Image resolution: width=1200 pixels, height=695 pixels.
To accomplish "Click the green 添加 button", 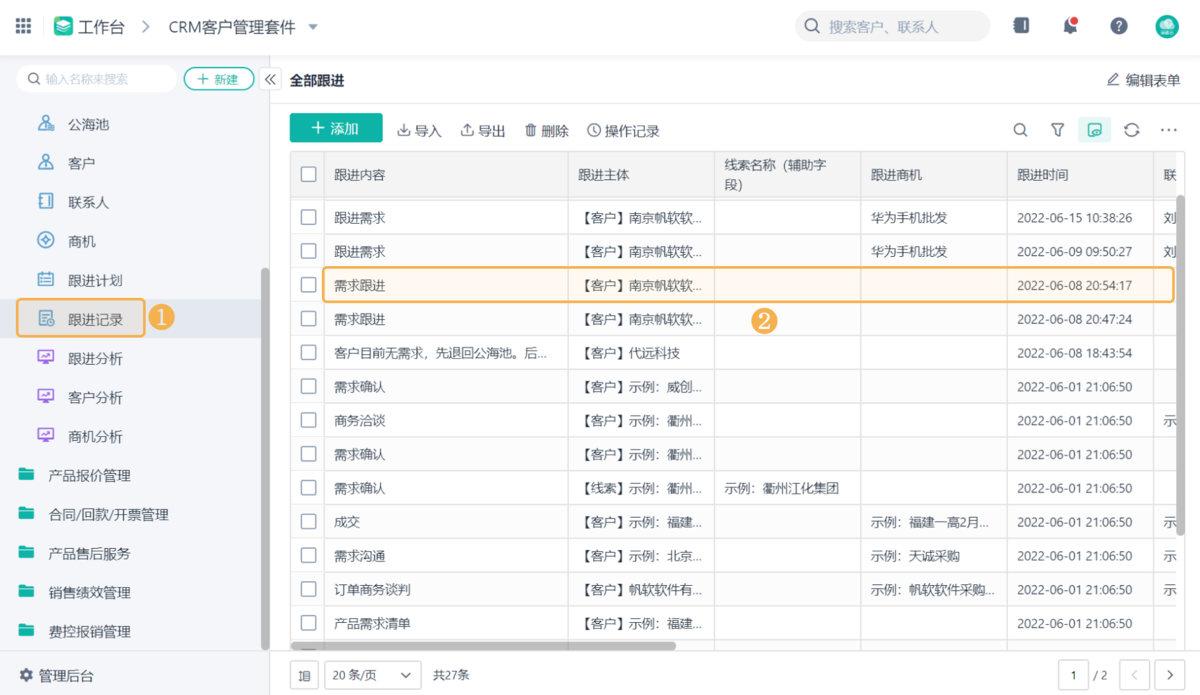I will pyautogui.click(x=336, y=128).
